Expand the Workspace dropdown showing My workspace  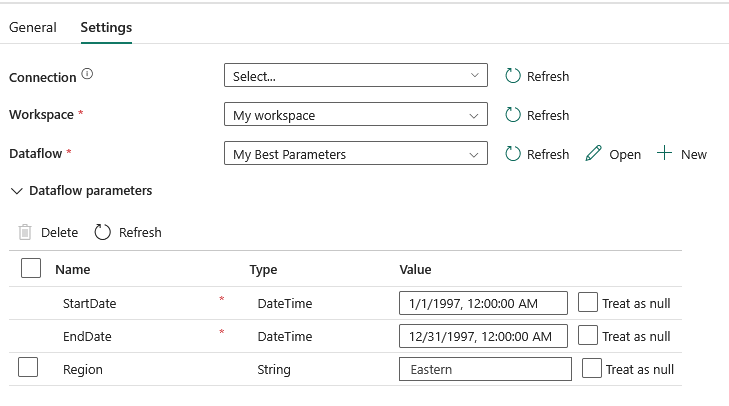(355, 115)
